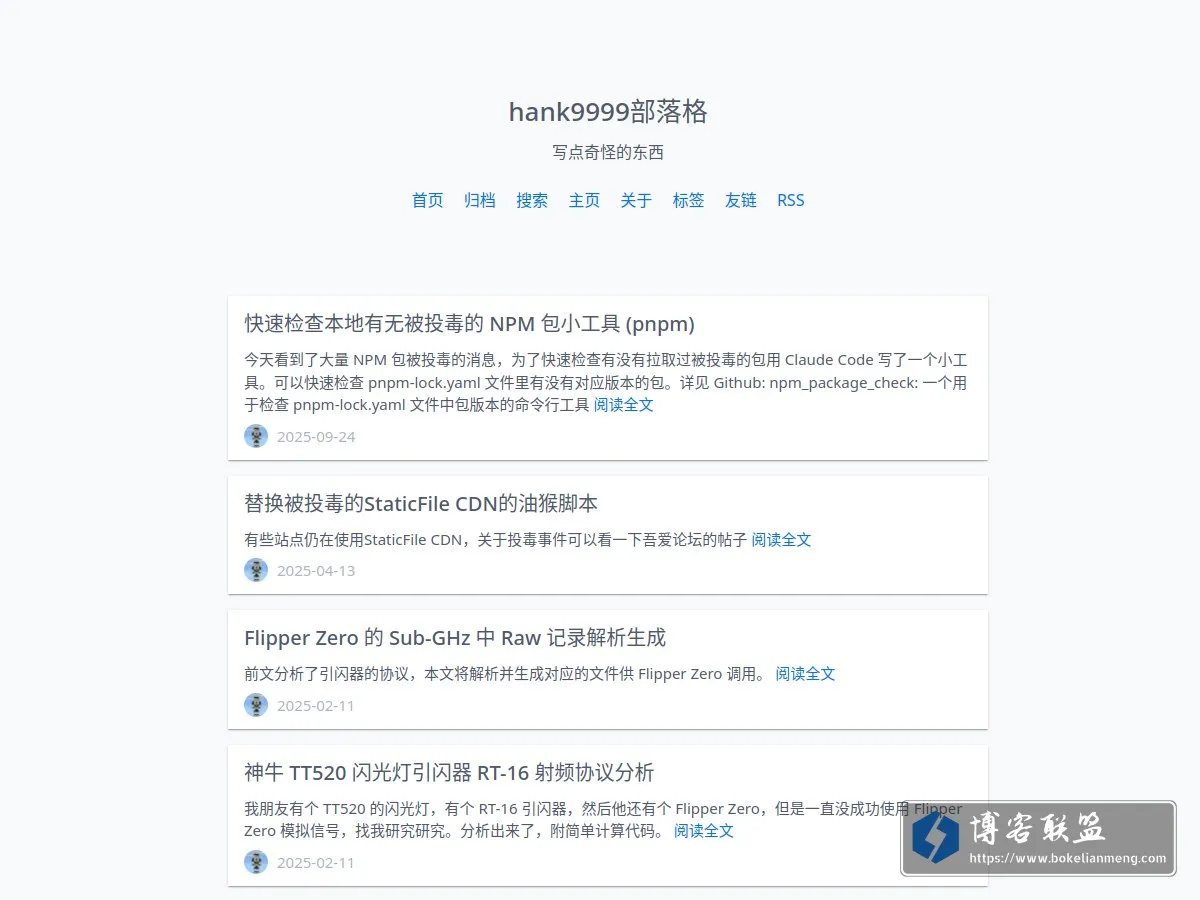Click excerpt text 有些站点仍在使用StaticFile CDN
The image size is (1200, 900).
[x=353, y=540]
